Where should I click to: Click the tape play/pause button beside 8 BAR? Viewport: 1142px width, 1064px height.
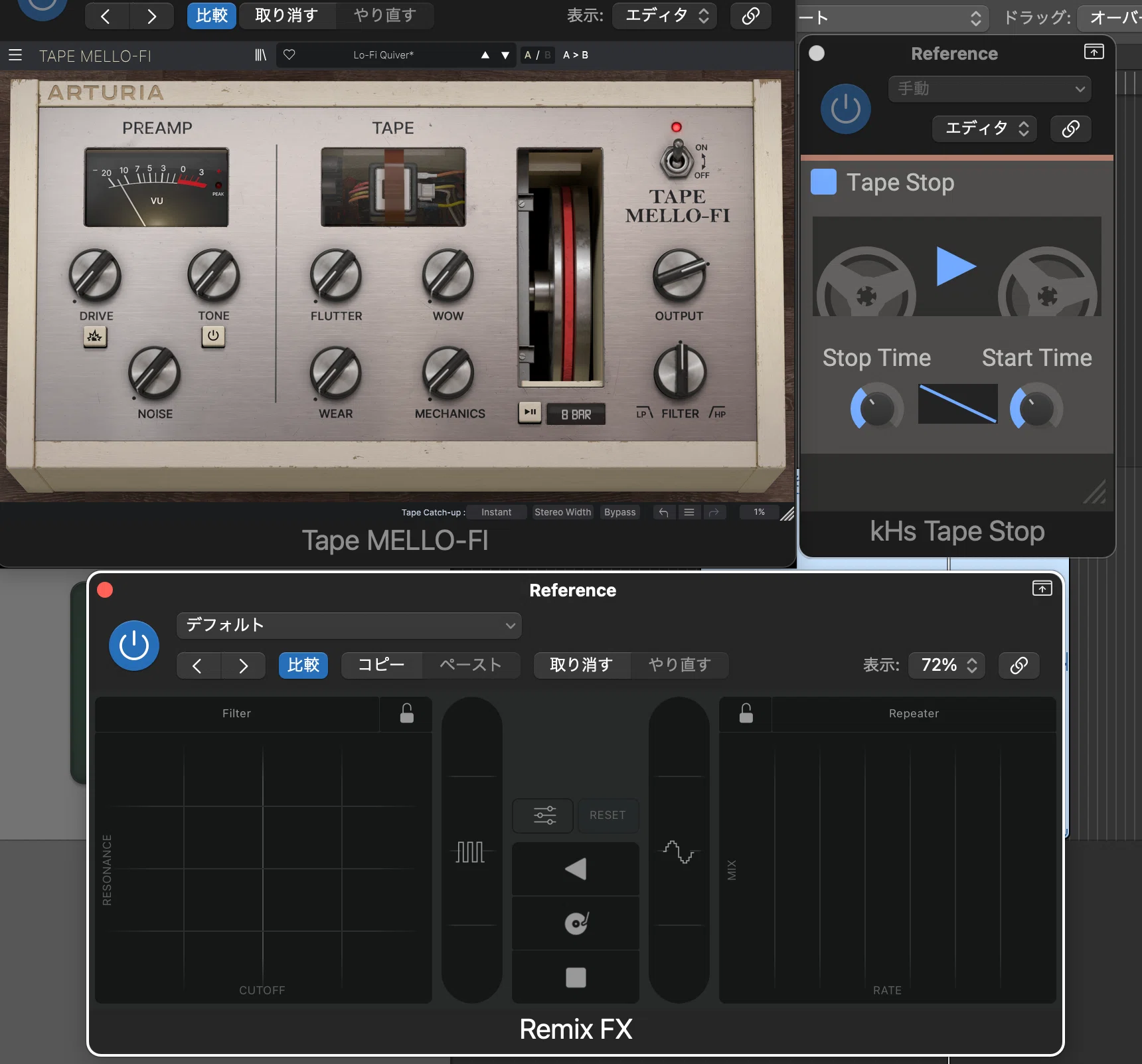[x=530, y=412]
